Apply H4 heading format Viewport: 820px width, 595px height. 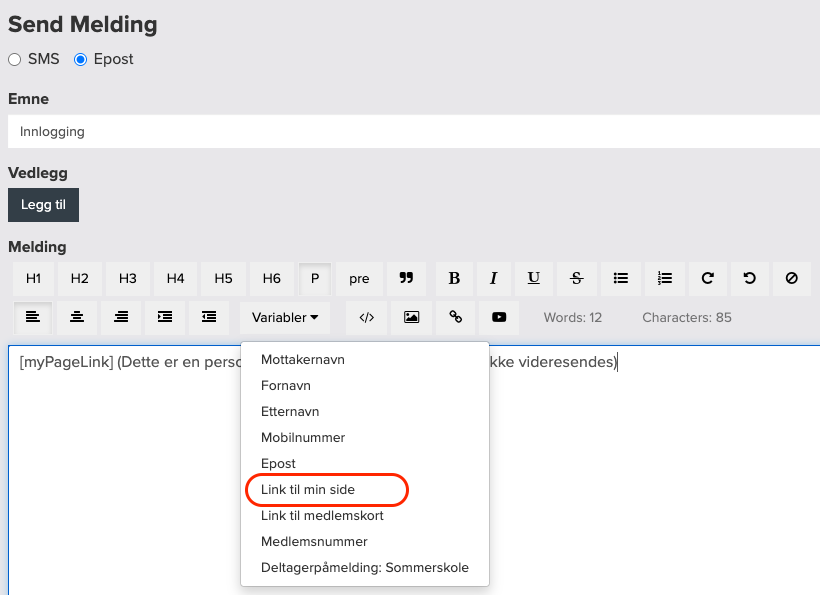click(x=175, y=279)
